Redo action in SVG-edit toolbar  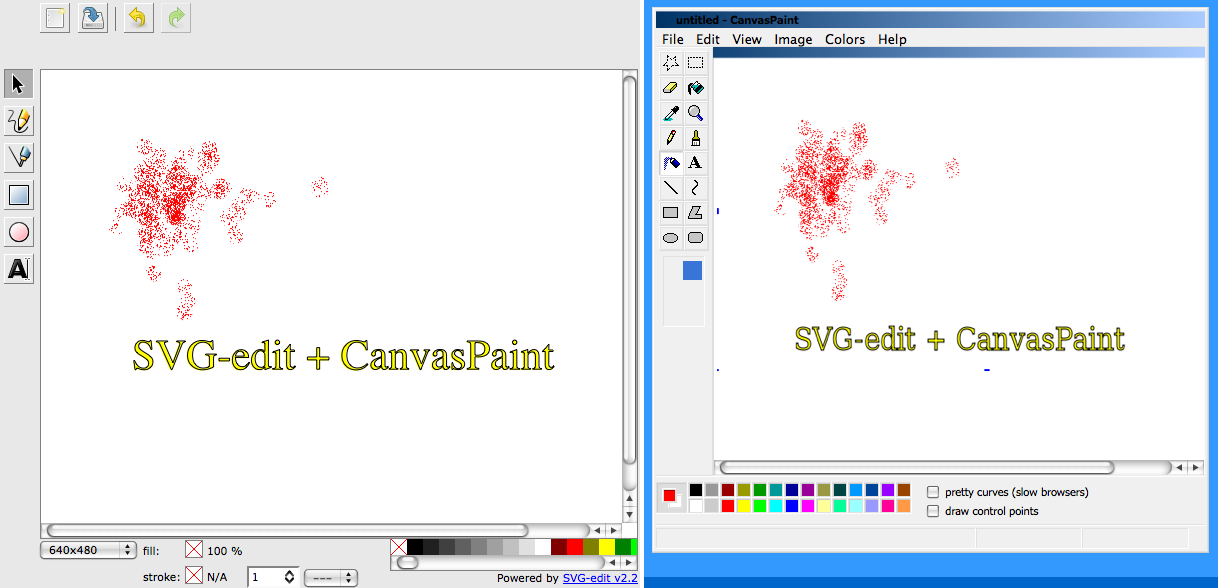pos(176,18)
